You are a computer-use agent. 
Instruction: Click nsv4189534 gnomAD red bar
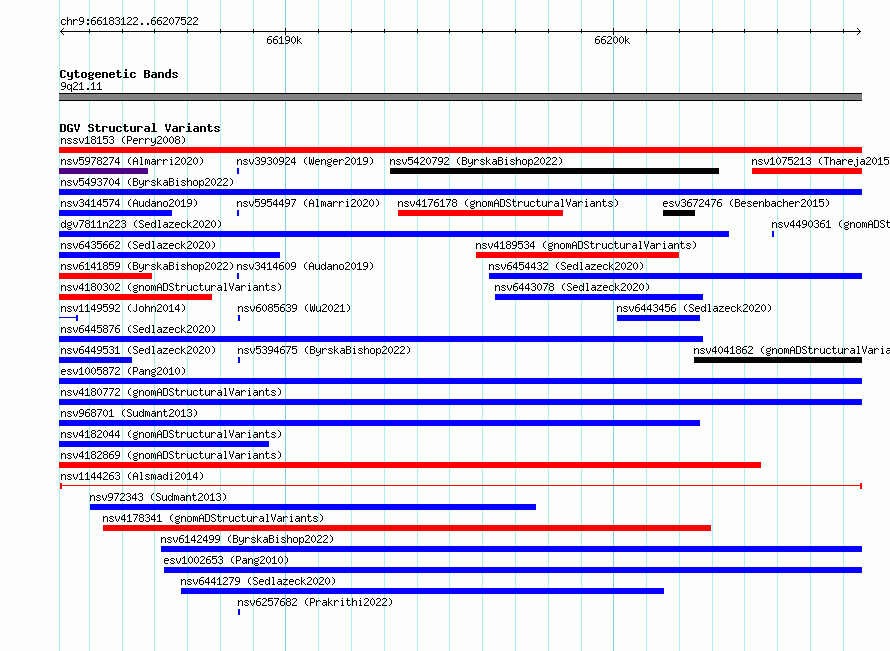coord(577,255)
